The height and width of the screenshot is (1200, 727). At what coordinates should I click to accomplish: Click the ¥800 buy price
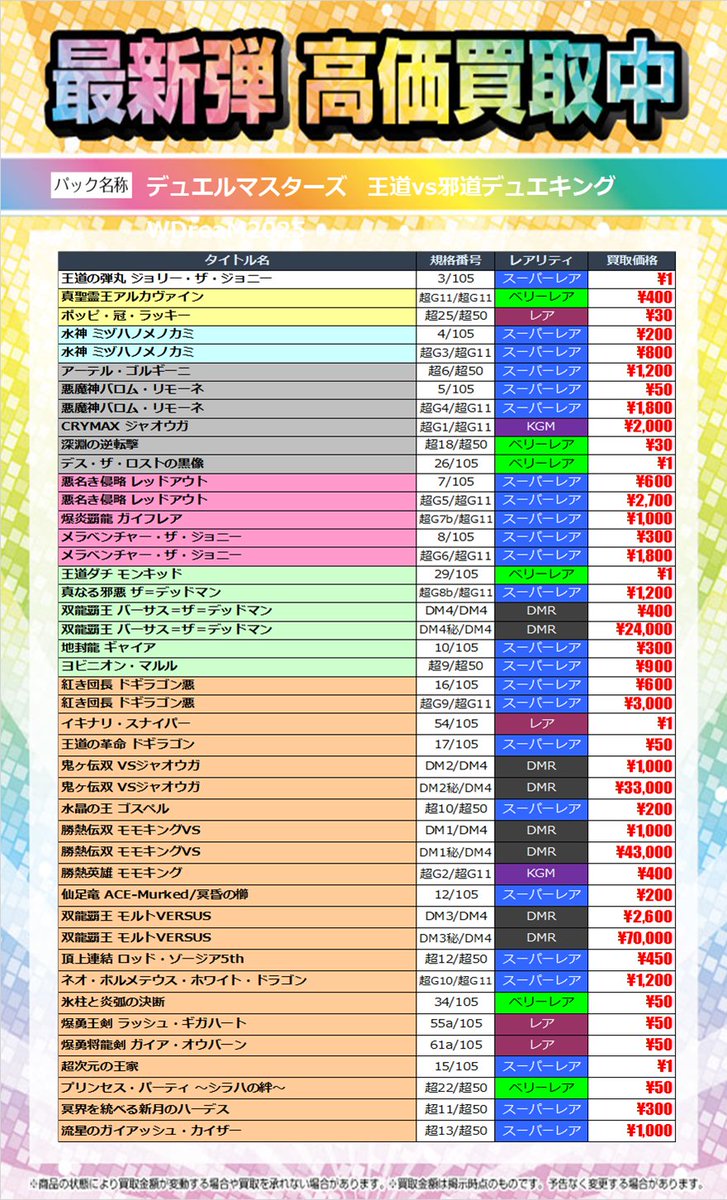coord(654,352)
